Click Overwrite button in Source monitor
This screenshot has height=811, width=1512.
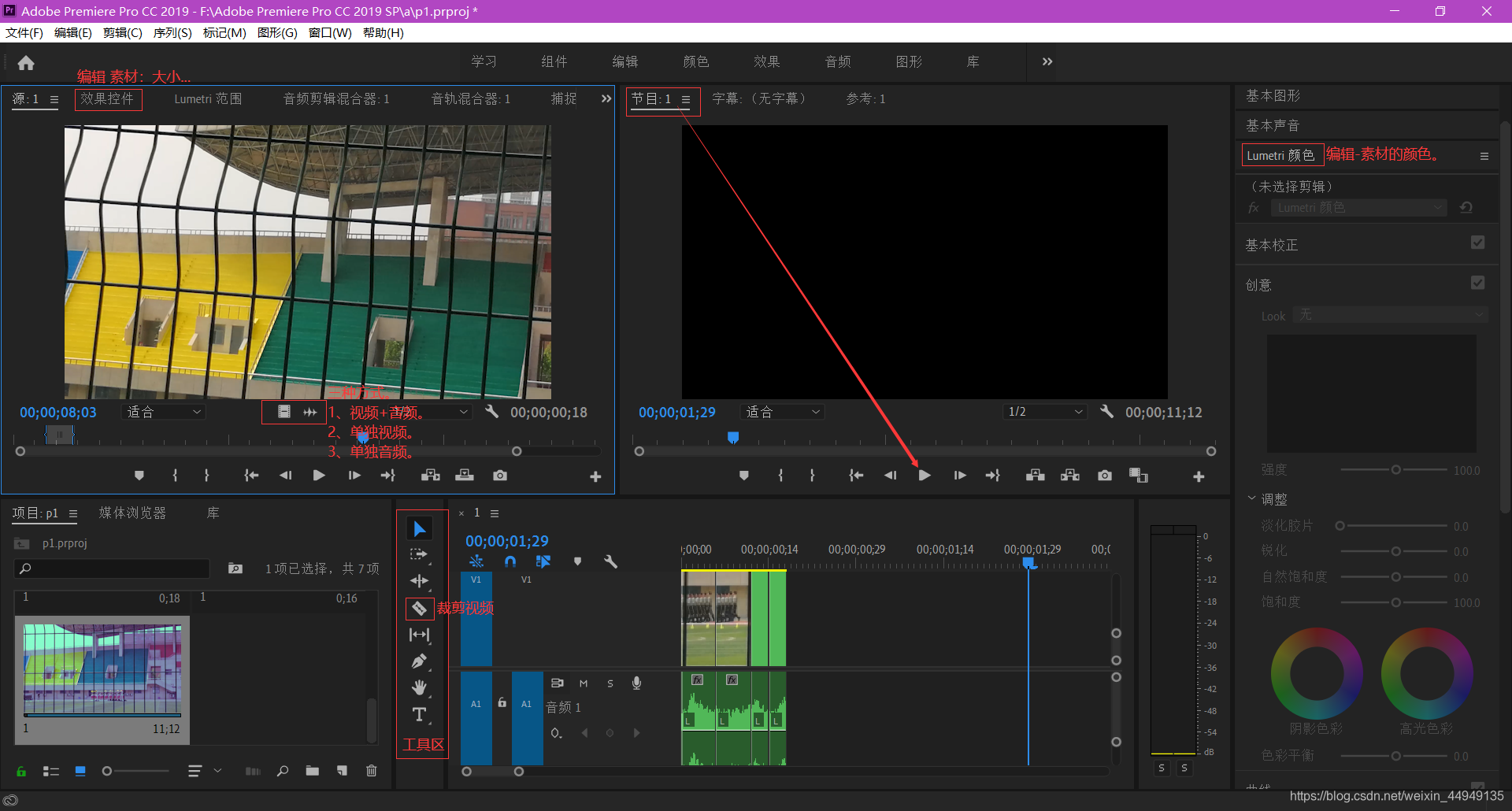465,476
